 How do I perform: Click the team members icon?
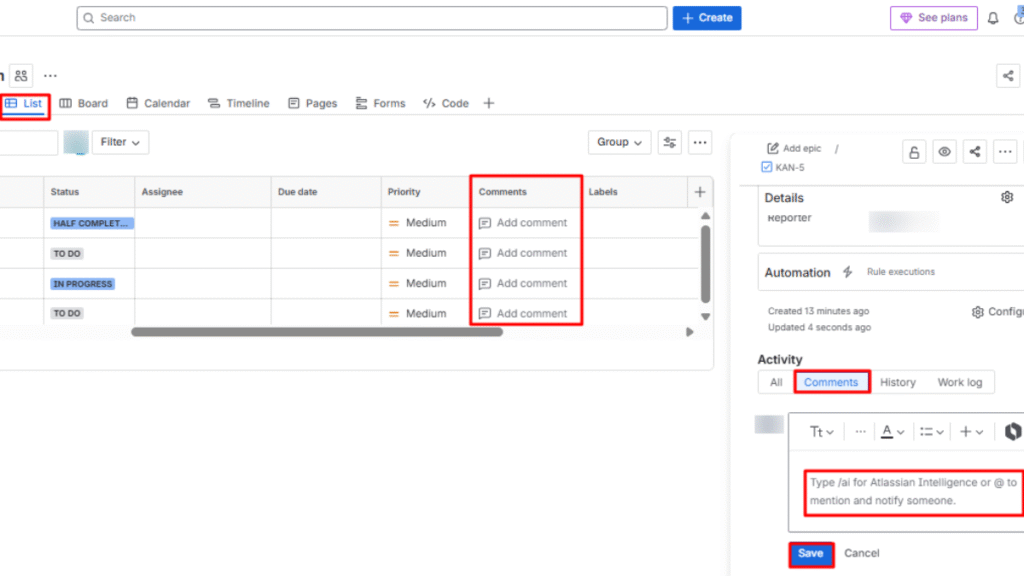tap(21, 75)
